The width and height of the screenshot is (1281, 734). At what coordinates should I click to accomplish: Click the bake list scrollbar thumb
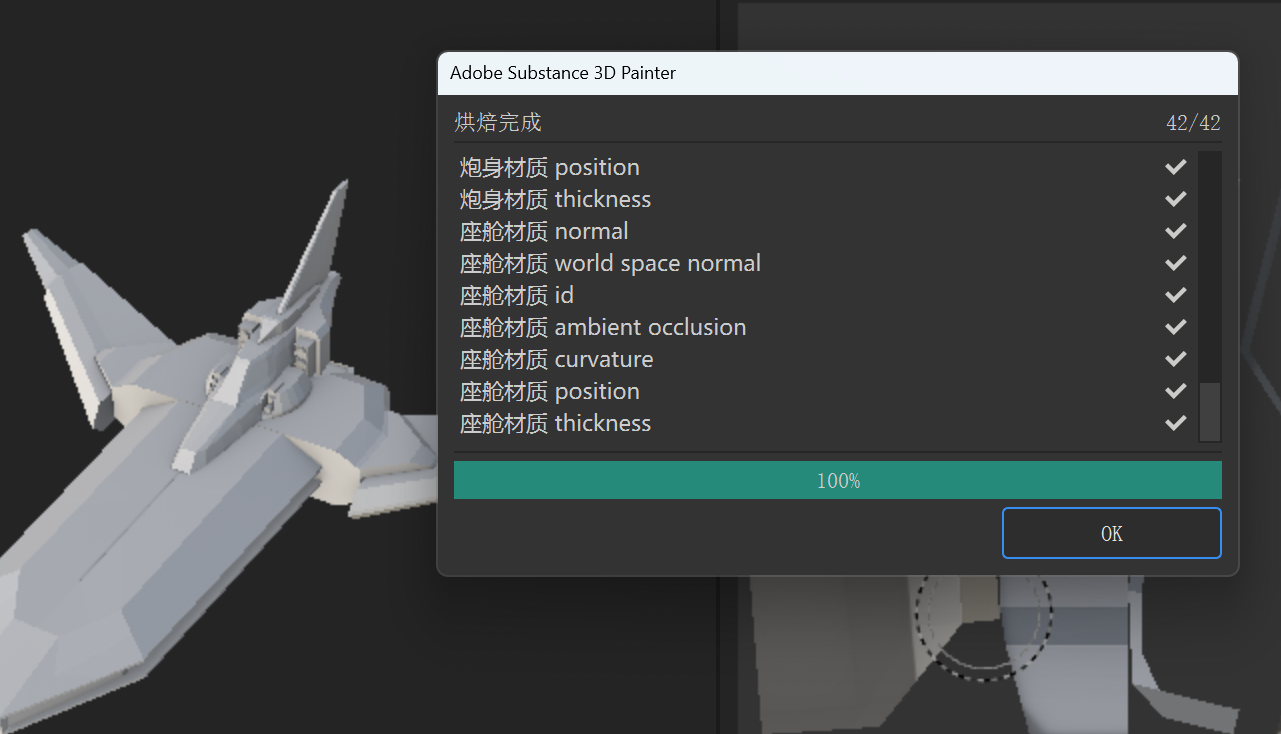[x=1209, y=411]
